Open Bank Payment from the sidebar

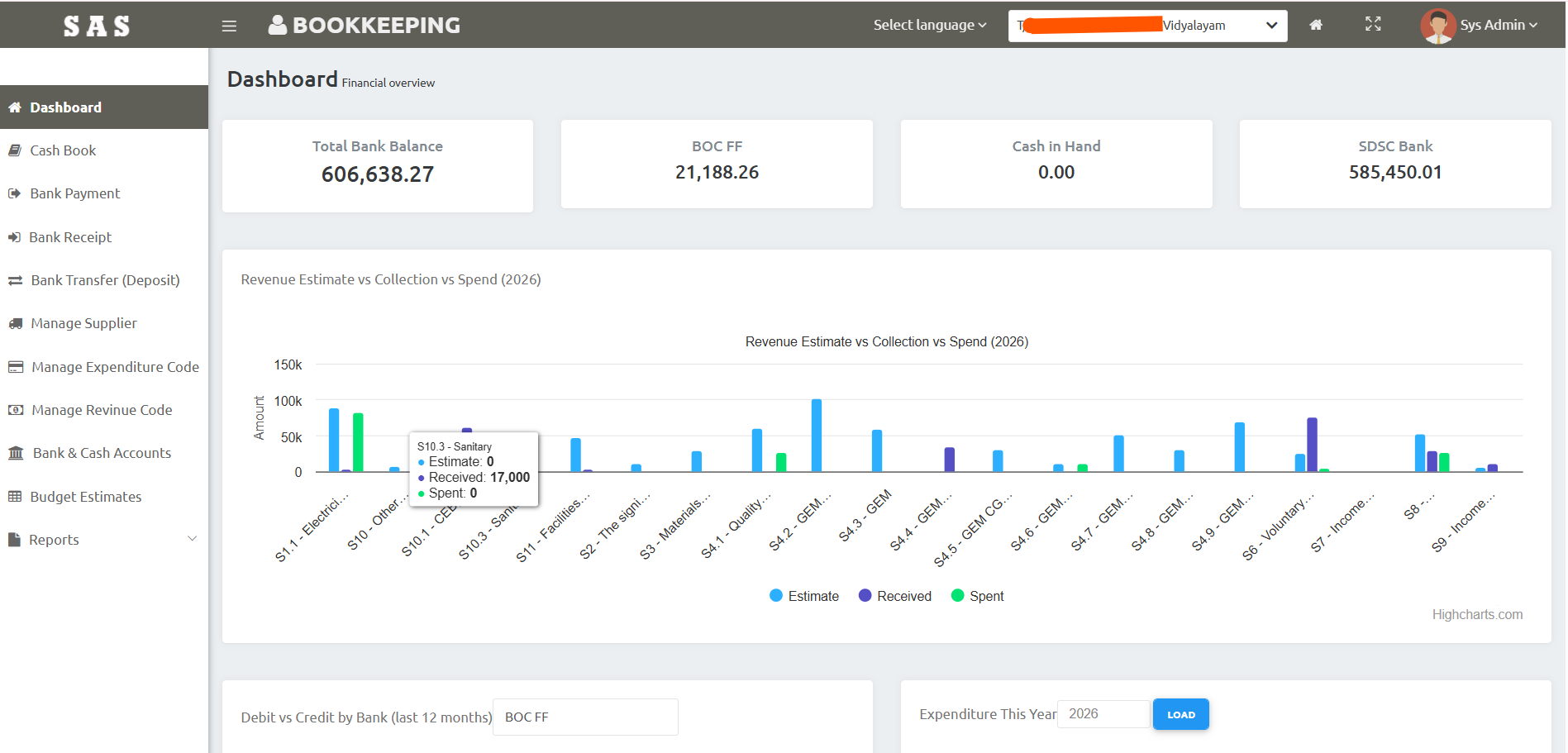[x=74, y=193]
